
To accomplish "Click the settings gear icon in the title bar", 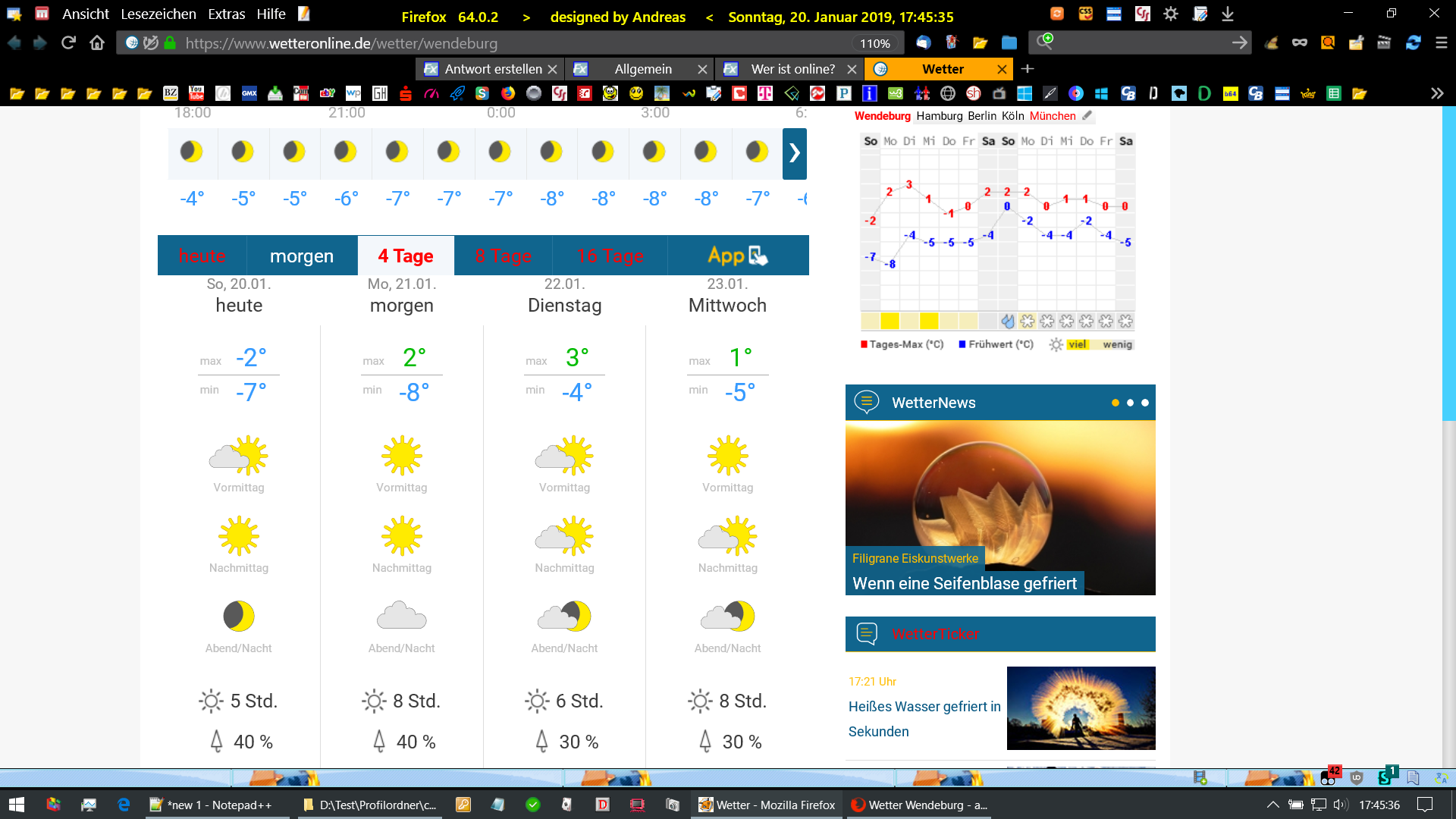I will [1171, 14].
